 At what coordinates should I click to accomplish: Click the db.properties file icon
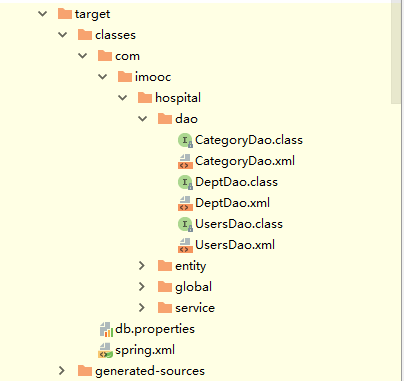106,329
